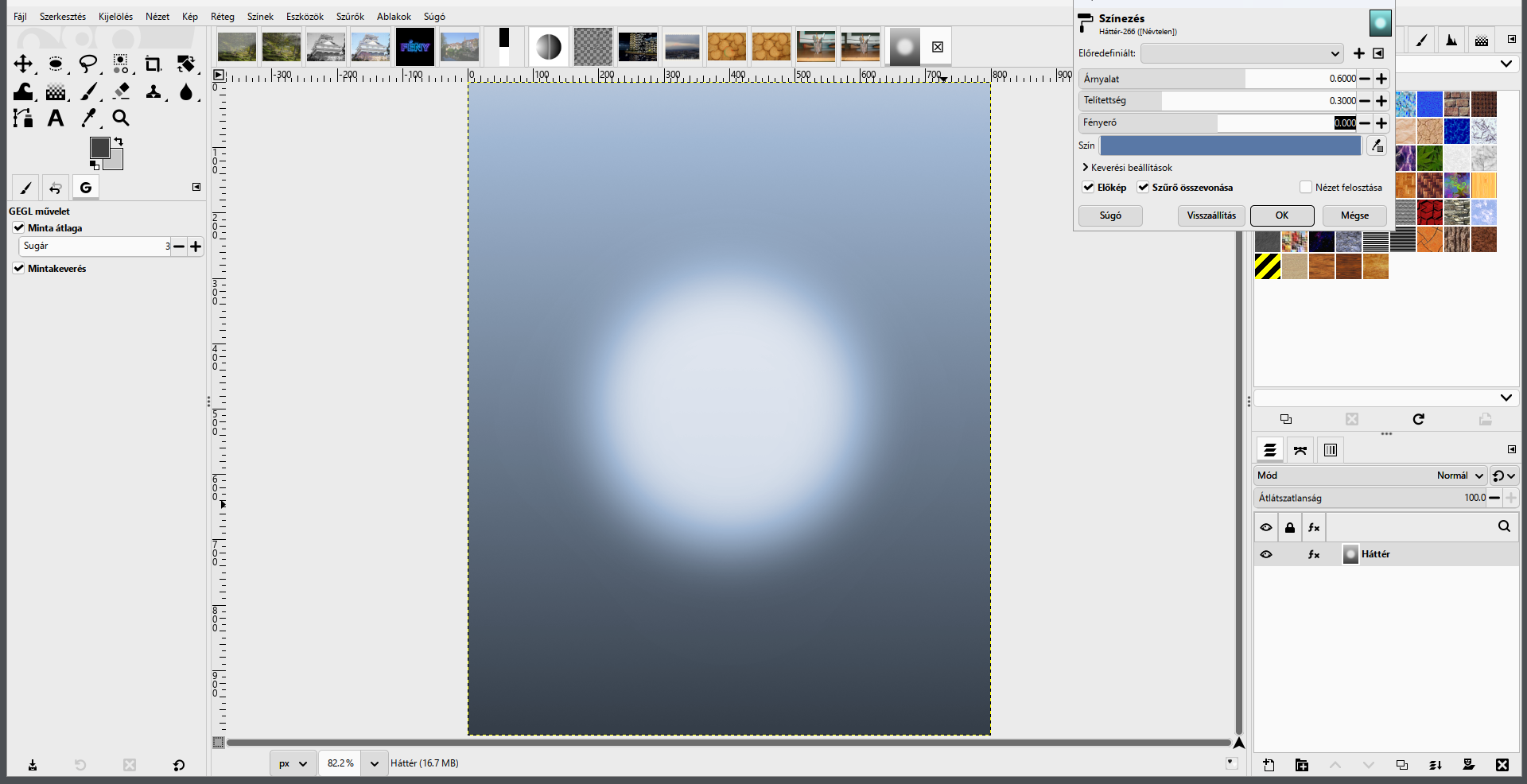Screen dimensions: 1527x784
Task: Select the Color Picker tool
Action: pos(88,118)
